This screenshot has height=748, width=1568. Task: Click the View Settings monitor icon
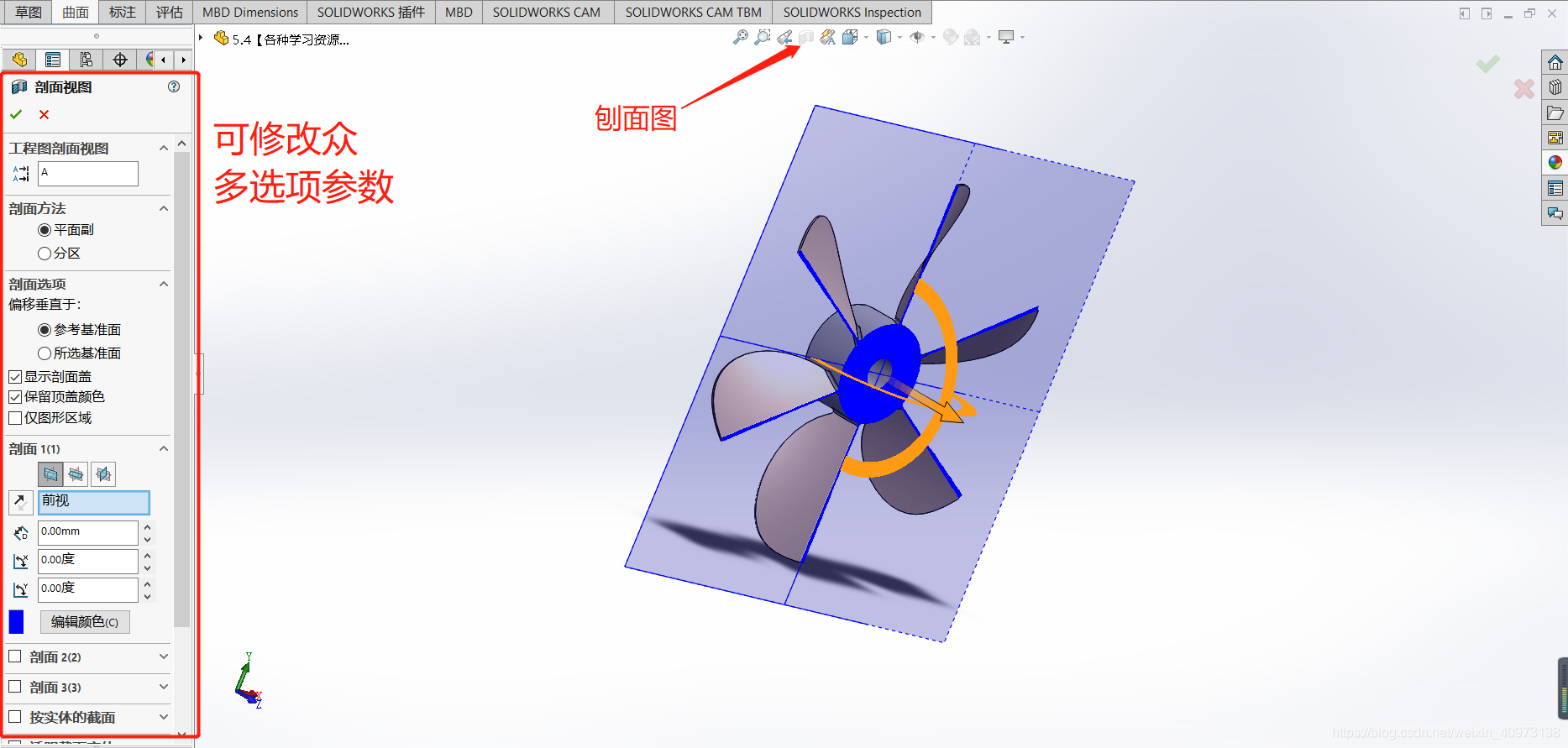[1006, 37]
